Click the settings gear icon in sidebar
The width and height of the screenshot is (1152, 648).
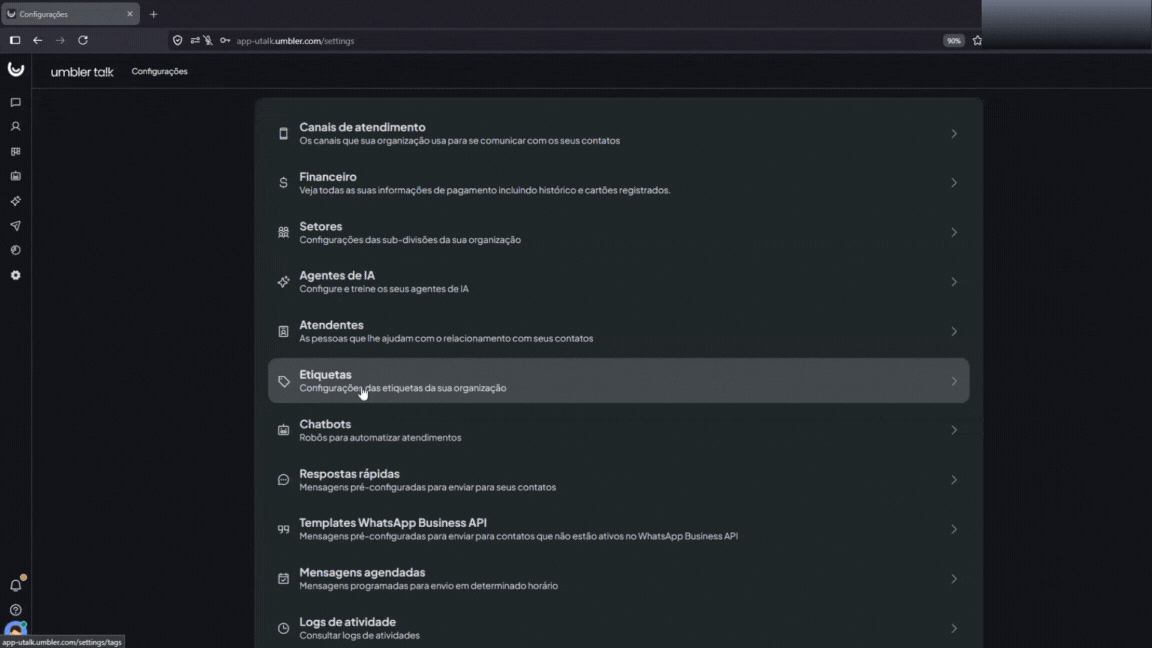pos(15,275)
